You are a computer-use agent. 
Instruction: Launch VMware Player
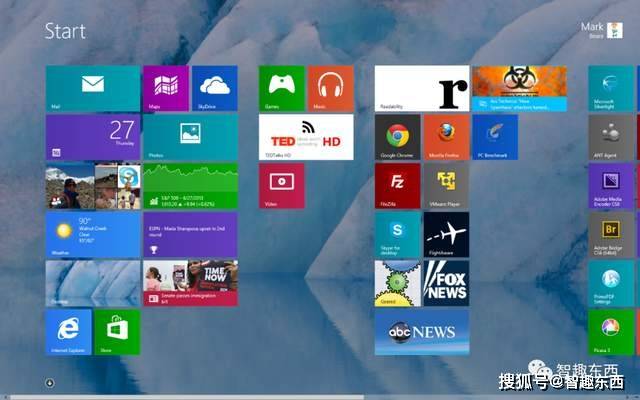[x=447, y=186]
